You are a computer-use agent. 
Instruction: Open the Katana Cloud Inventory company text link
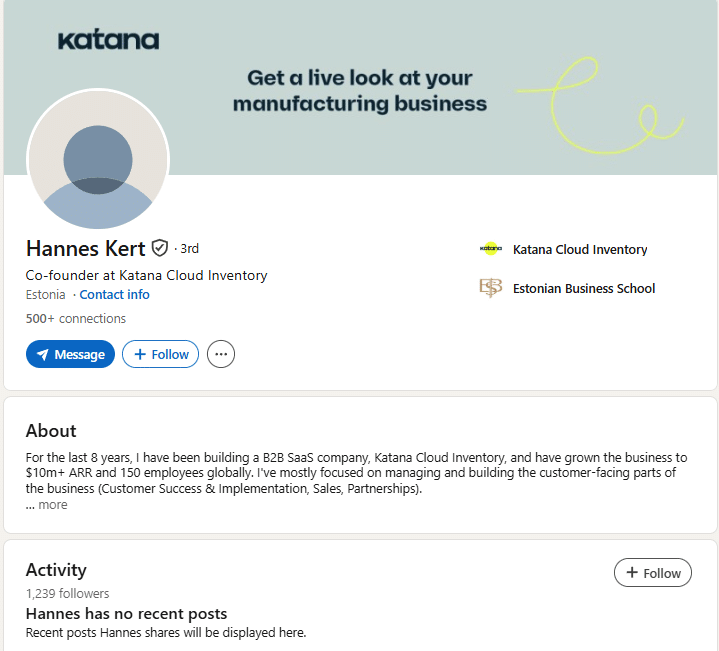[x=580, y=250]
